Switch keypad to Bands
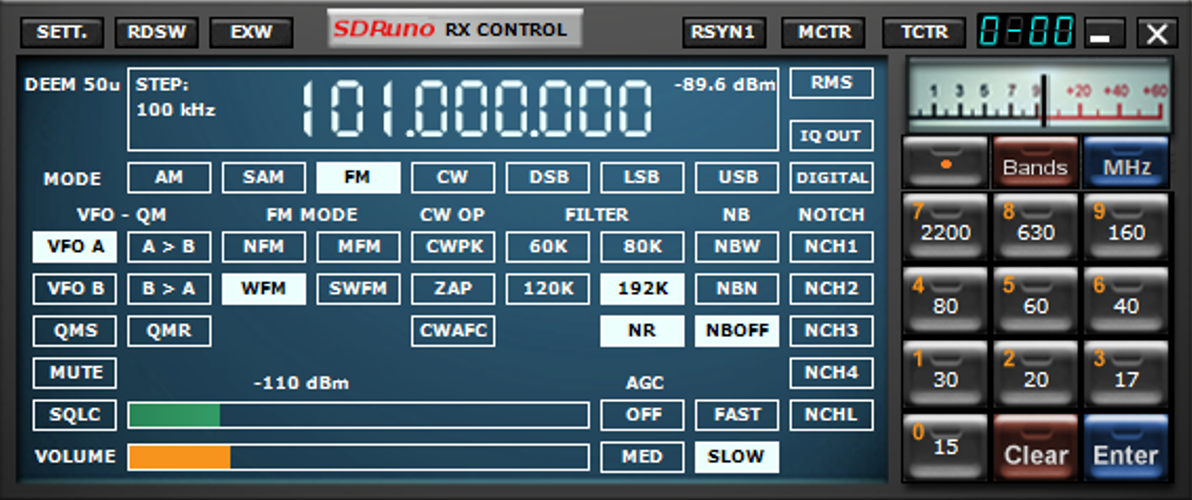Image resolution: width=1192 pixels, height=500 pixels. [1035, 162]
